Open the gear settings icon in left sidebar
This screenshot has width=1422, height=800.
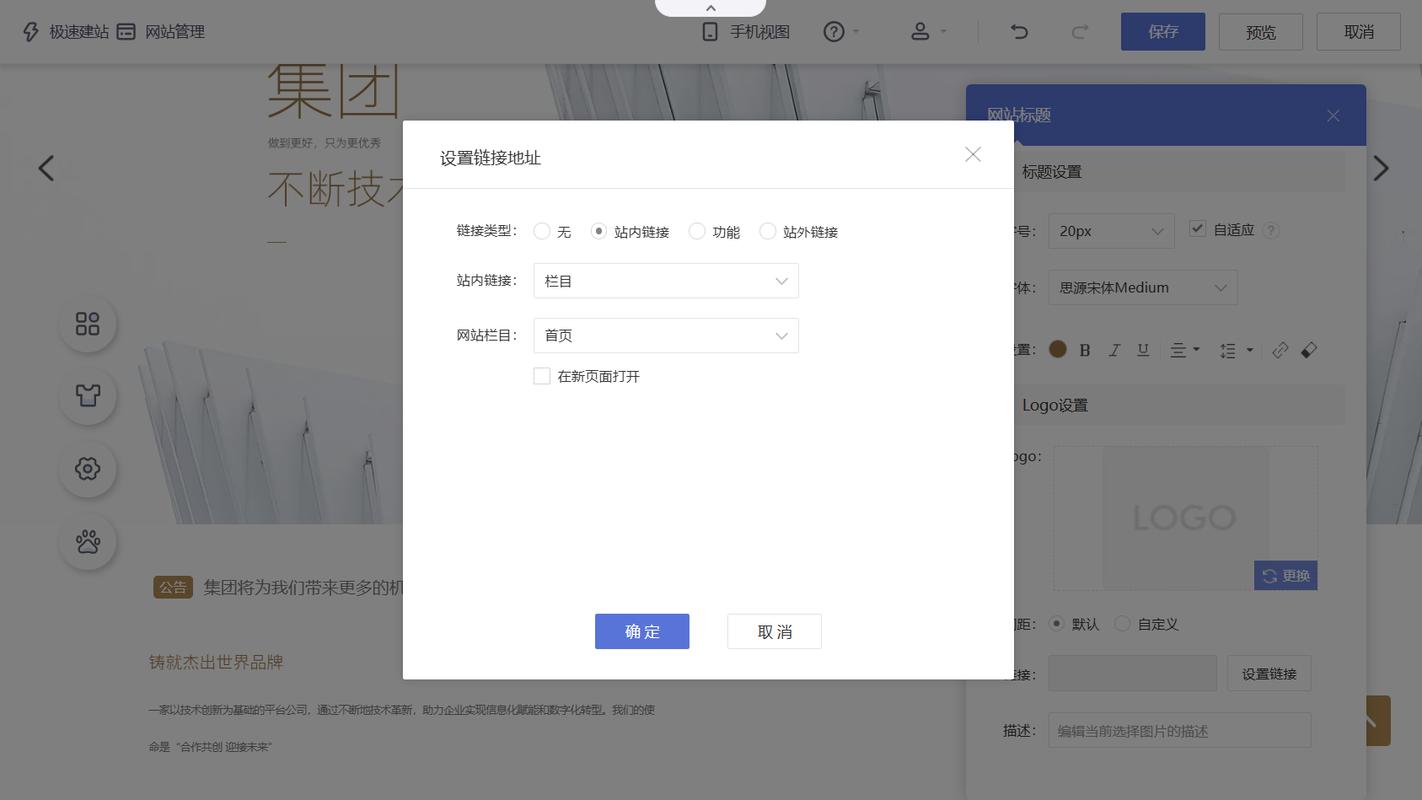click(88, 468)
